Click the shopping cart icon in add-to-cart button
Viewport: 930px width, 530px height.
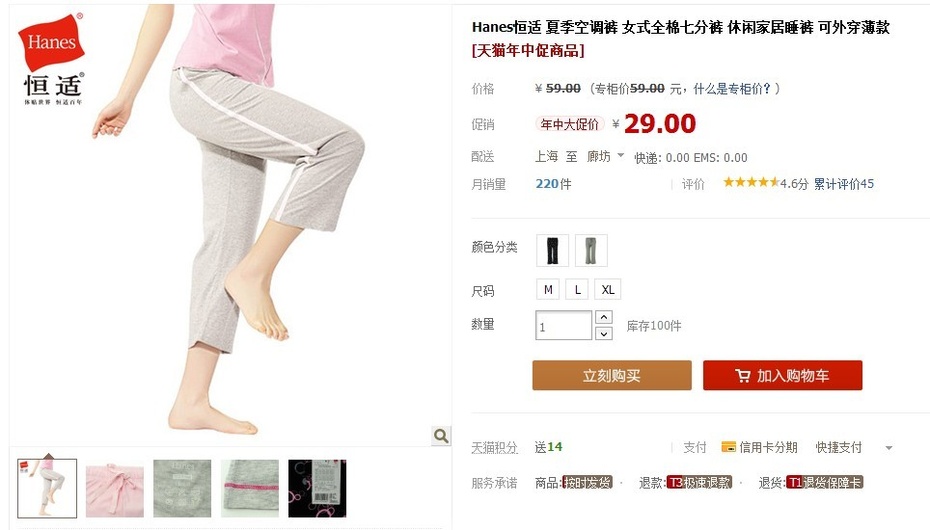(x=743, y=375)
